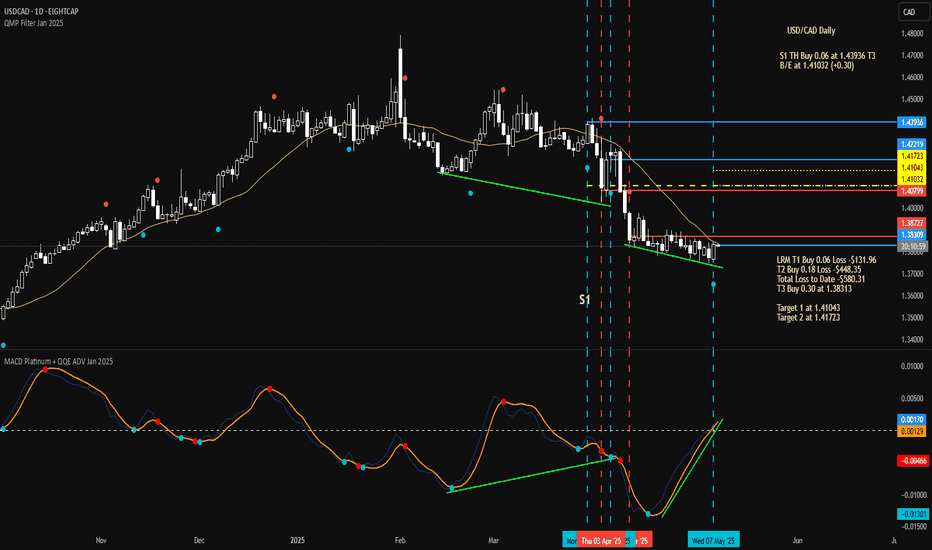Image resolution: width=932 pixels, height=550 pixels.
Task: Click the Nov label on time axis
Action: coord(101,540)
